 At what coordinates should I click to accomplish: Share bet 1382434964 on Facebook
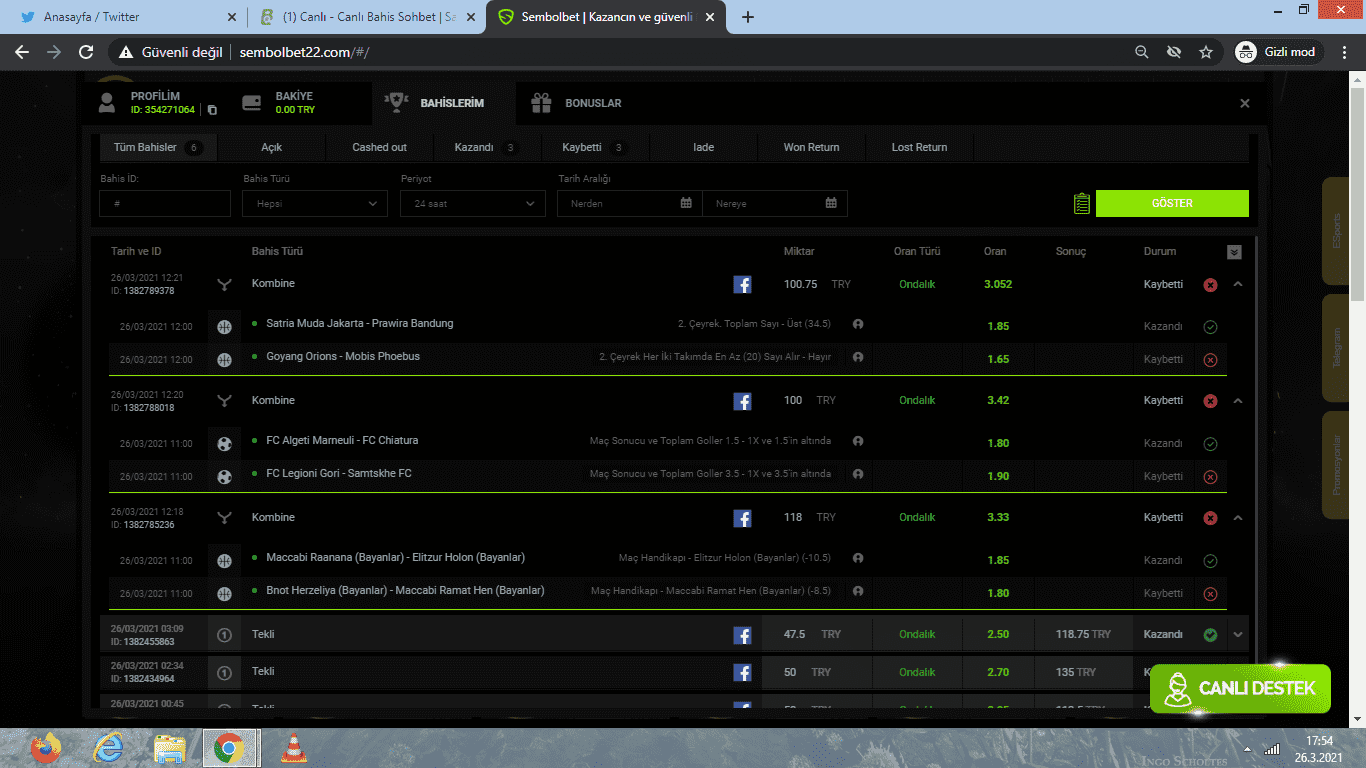coord(742,673)
